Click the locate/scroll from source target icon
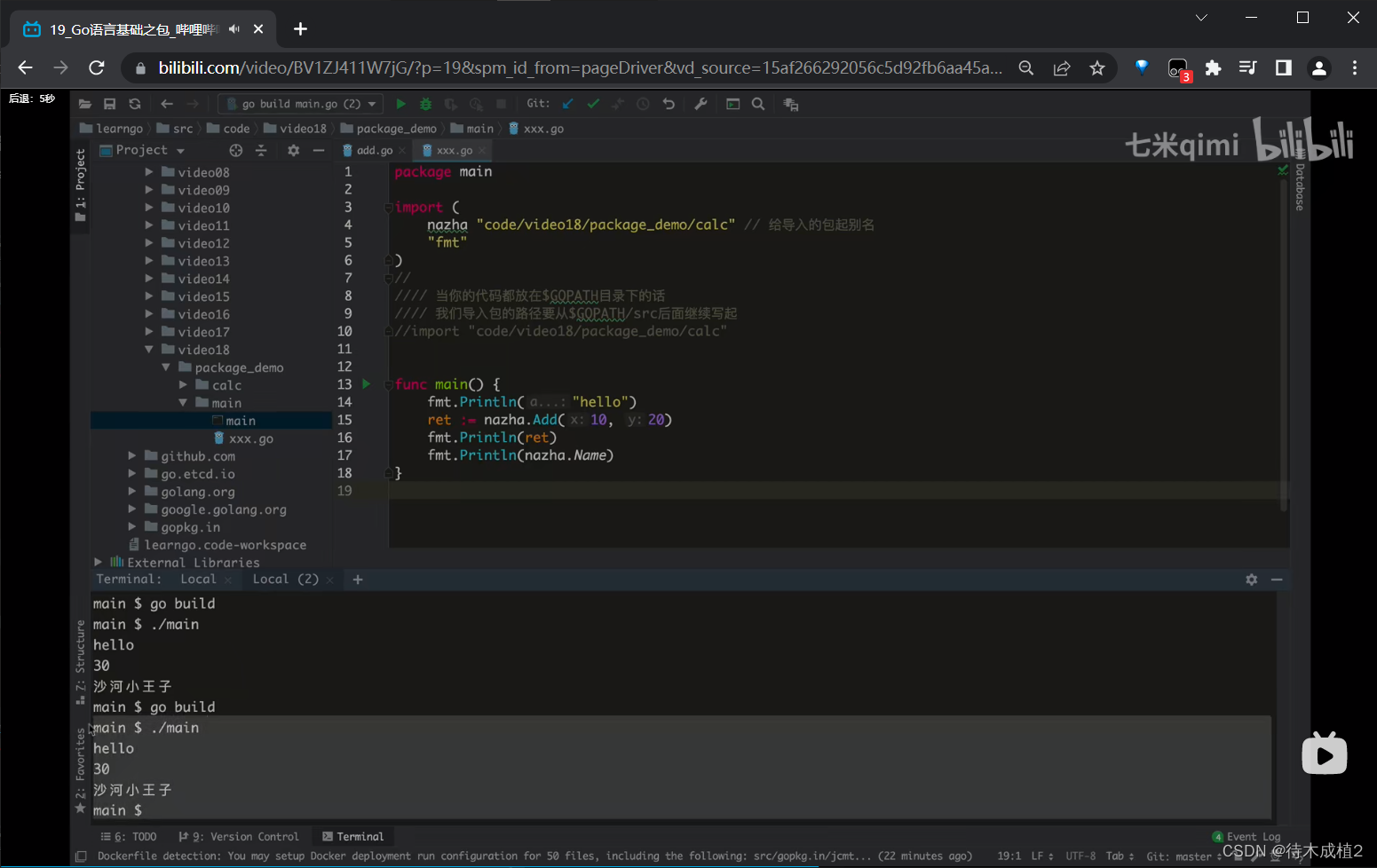1377x868 pixels. click(x=235, y=150)
